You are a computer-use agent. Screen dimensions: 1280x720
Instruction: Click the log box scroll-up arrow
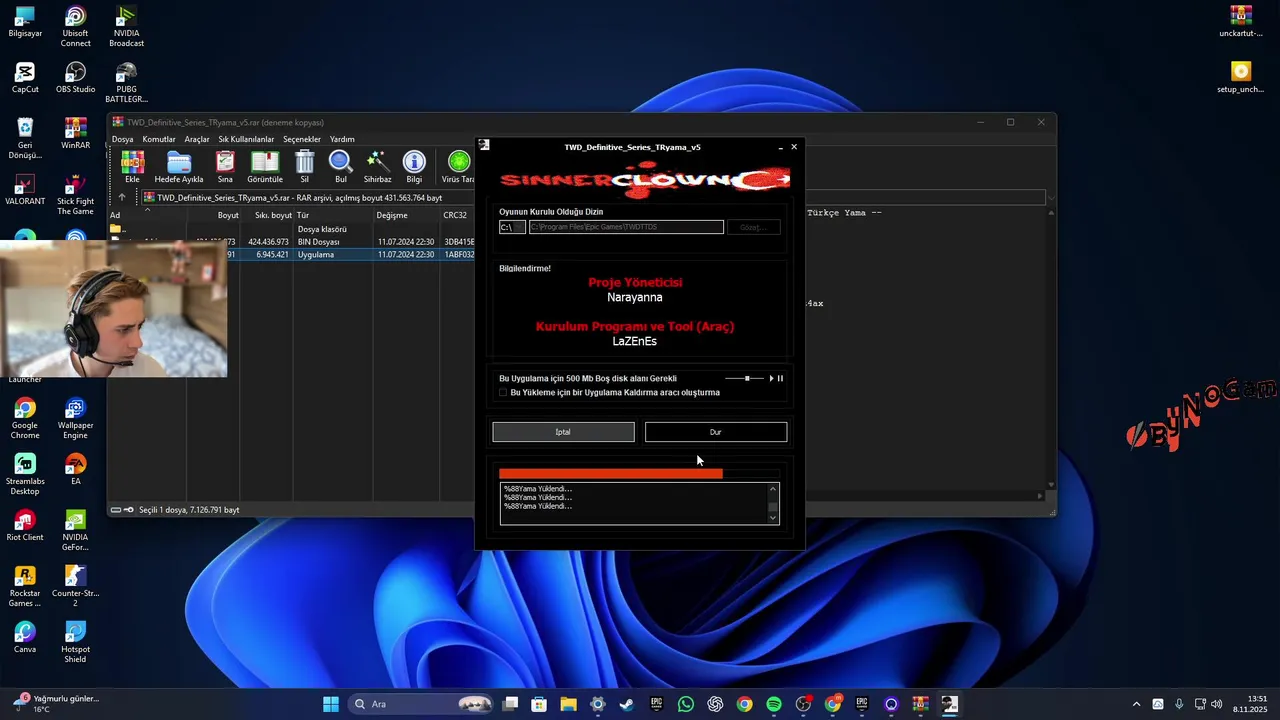pyautogui.click(x=773, y=489)
